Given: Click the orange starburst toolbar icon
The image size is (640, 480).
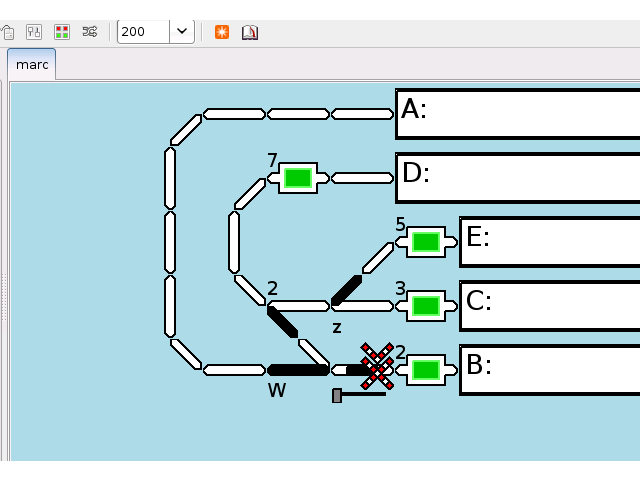Looking at the screenshot, I should (222, 31).
